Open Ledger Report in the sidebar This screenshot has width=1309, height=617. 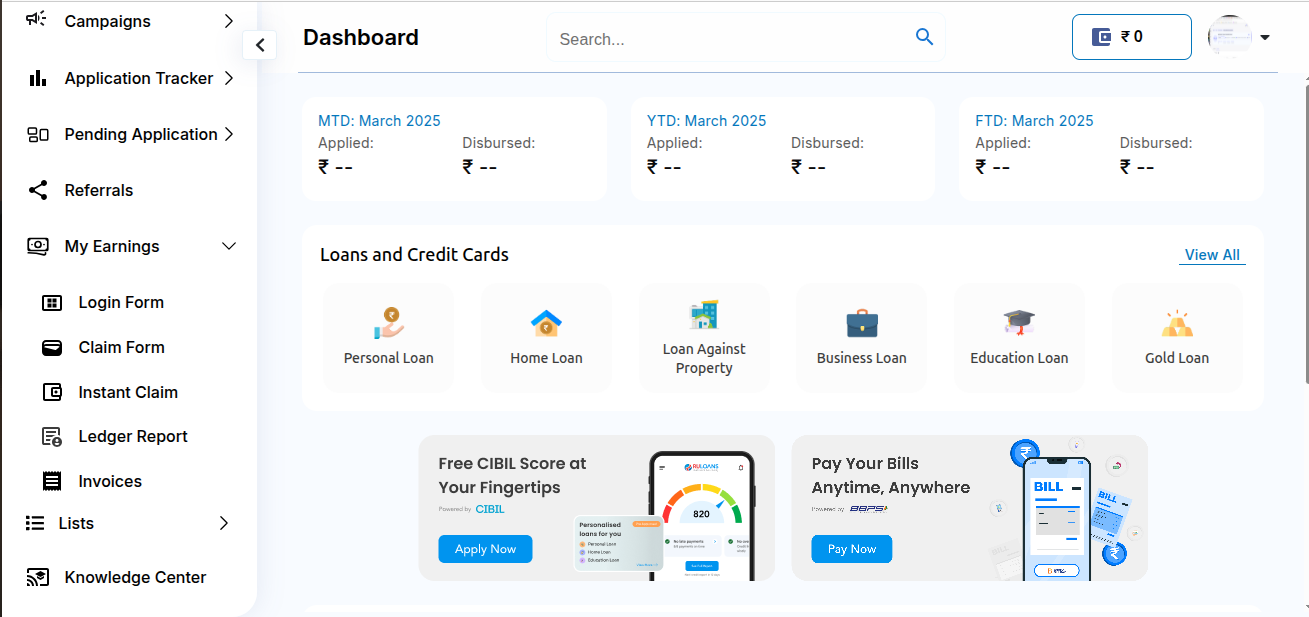[x=132, y=436]
